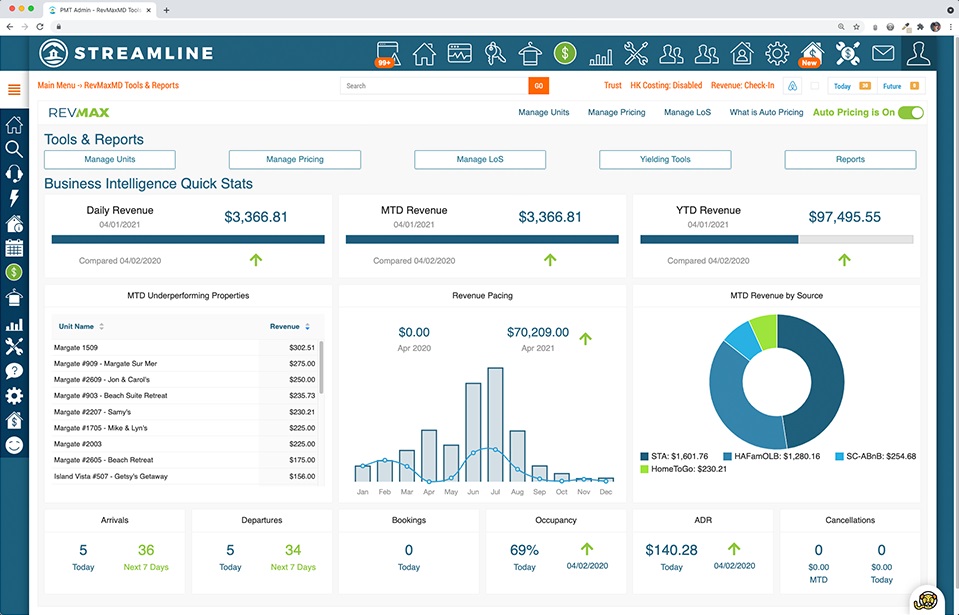Click the tools wrench icon in the top toolbar
Viewport: 959px width, 615px height.
click(x=636, y=53)
